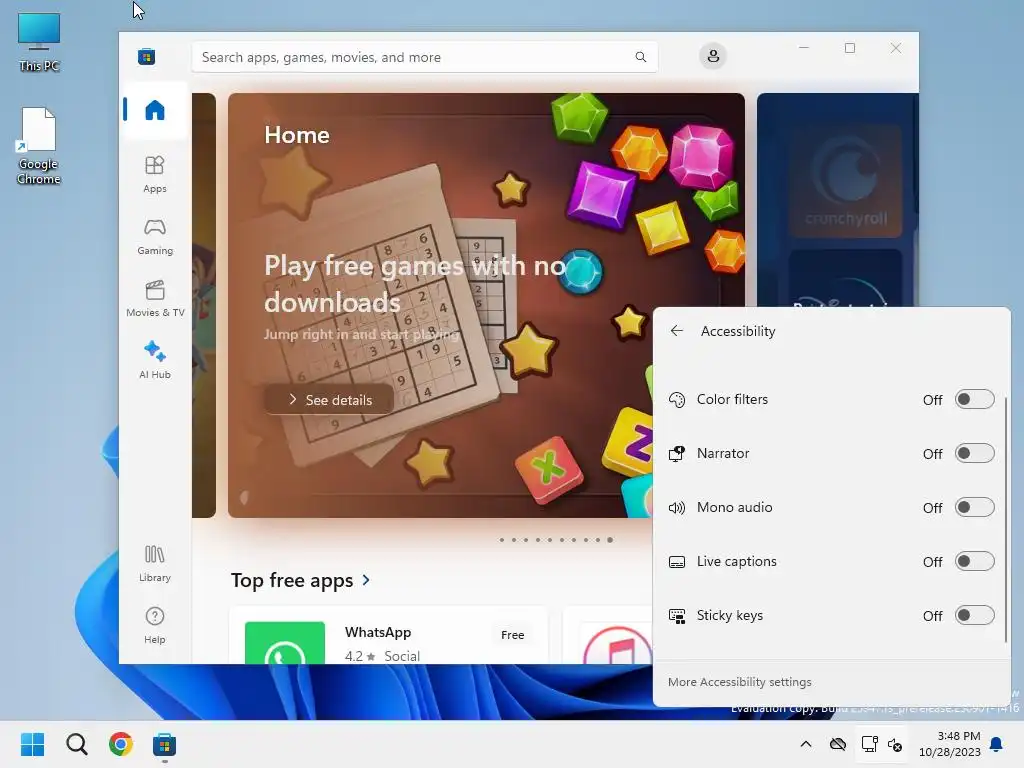Screen dimensions: 1024x768
Task: Click the Free button for WhatsApp
Action: [x=513, y=635]
